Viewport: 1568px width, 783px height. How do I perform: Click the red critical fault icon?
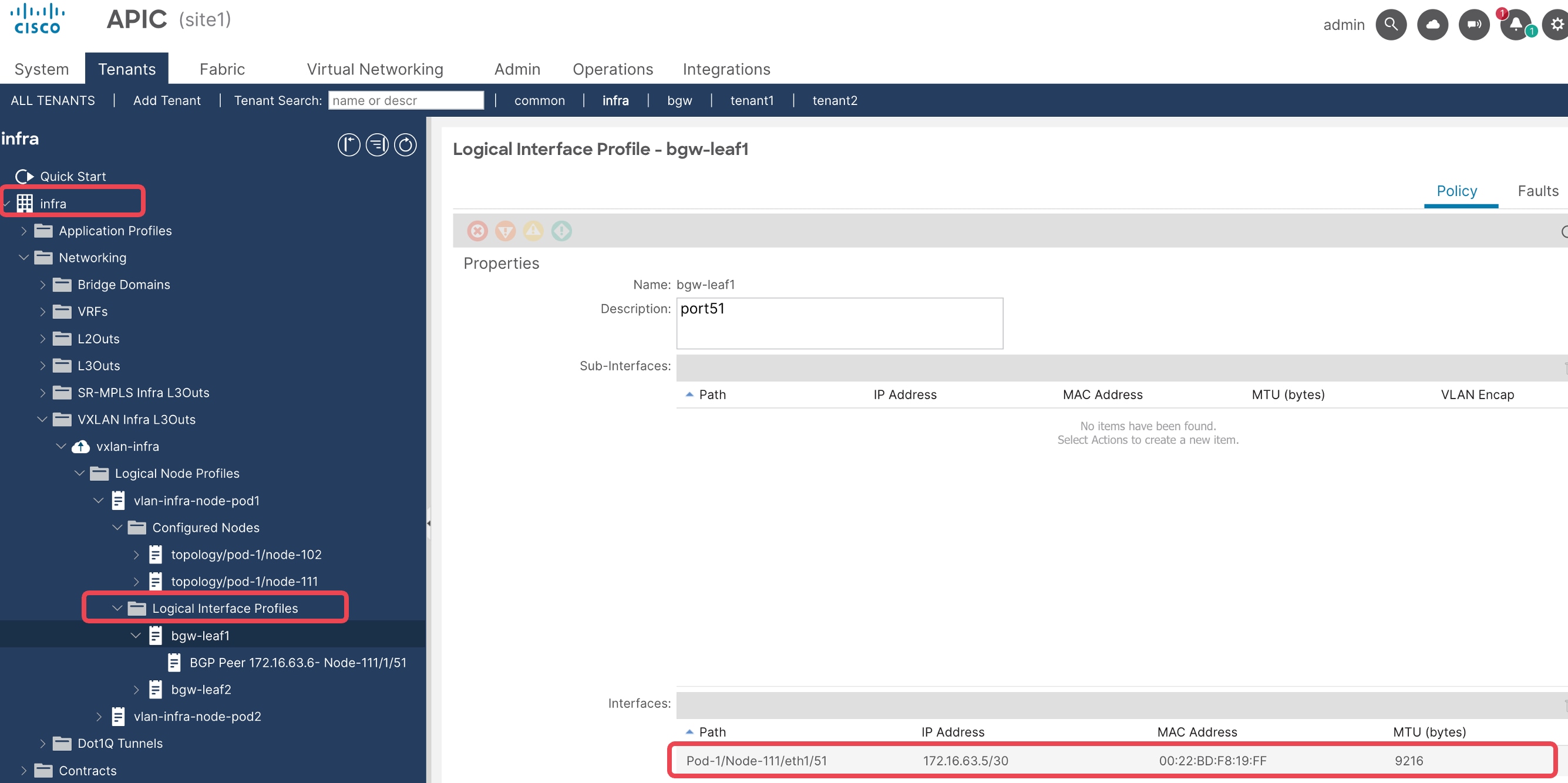(478, 231)
